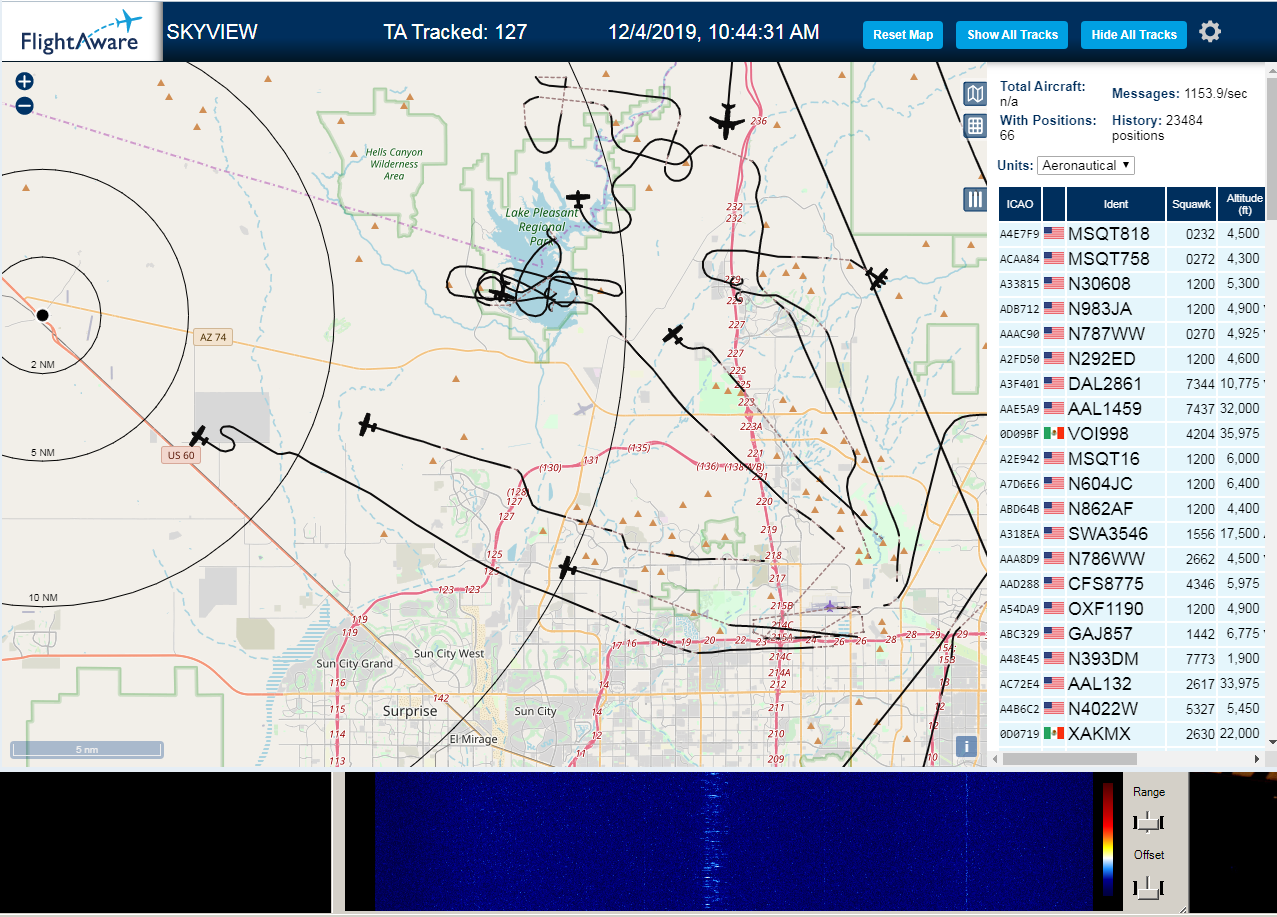Select N787WW aircraft row
The height and width of the screenshot is (917, 1277).
click(1133, 333)
